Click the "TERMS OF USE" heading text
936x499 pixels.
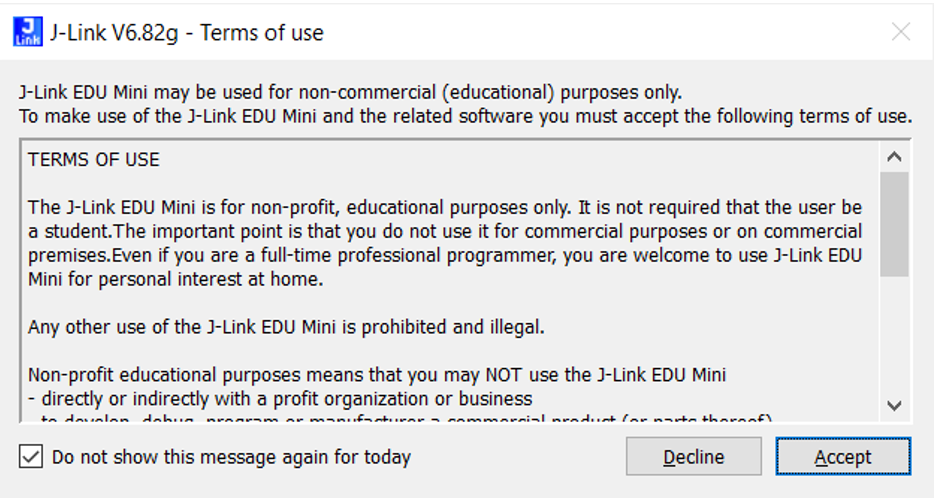94,160
